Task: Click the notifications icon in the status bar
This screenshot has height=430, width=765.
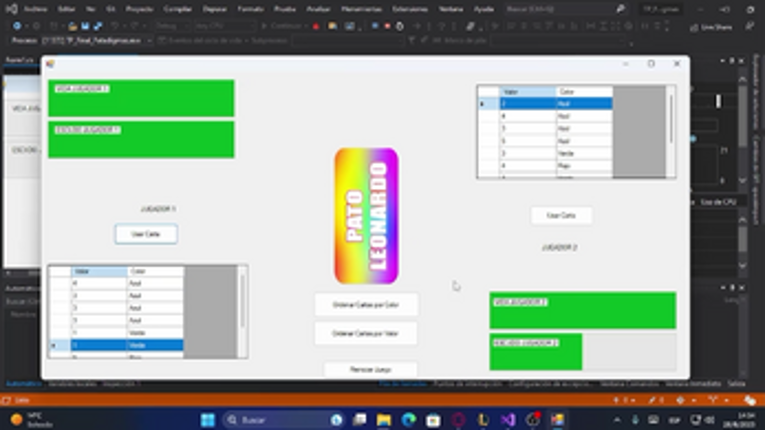Action: [x=750, y=400]
